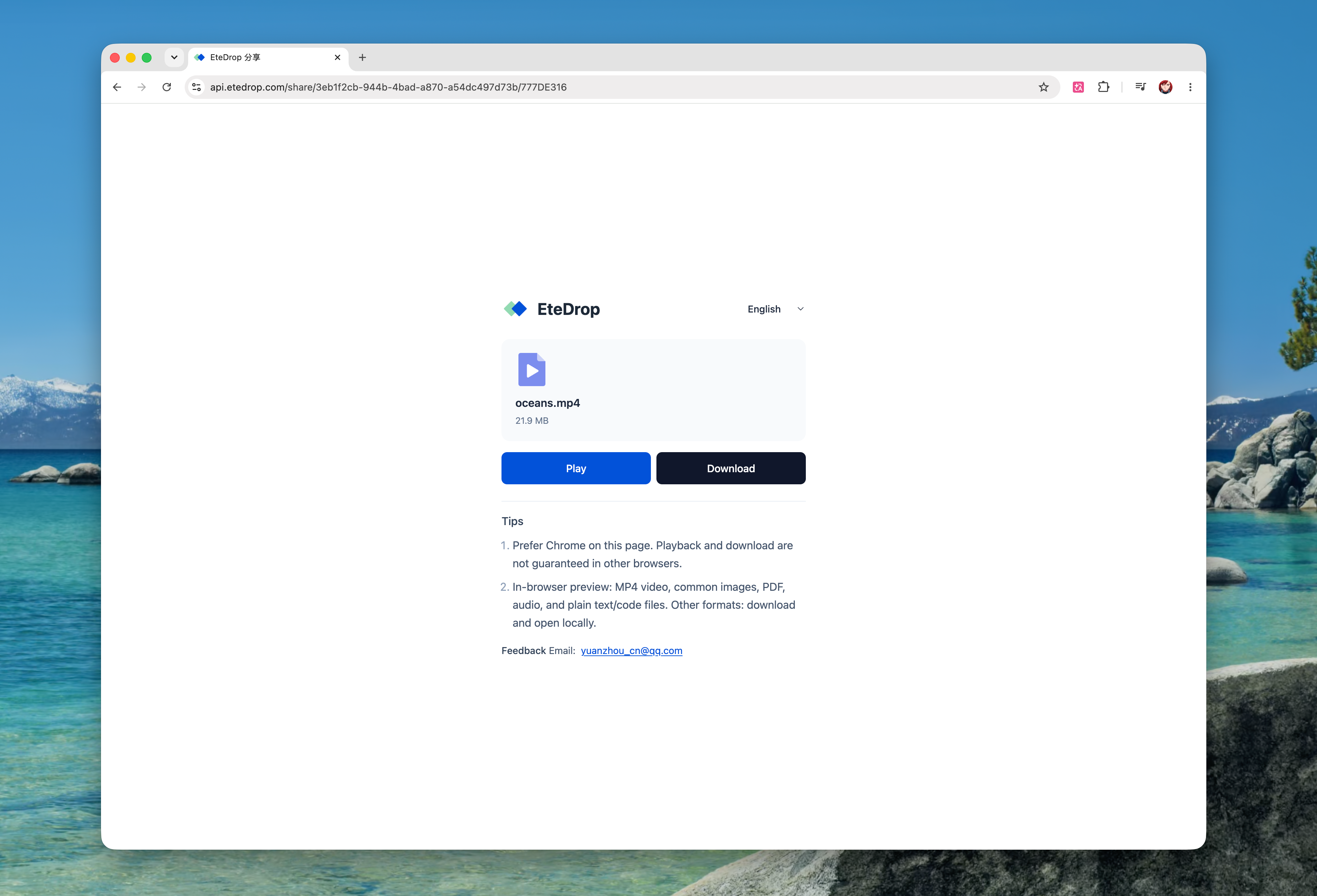Play the oceans.mp4 video
The width and height of the screenshot is (1317, 896).
(576, 468)
